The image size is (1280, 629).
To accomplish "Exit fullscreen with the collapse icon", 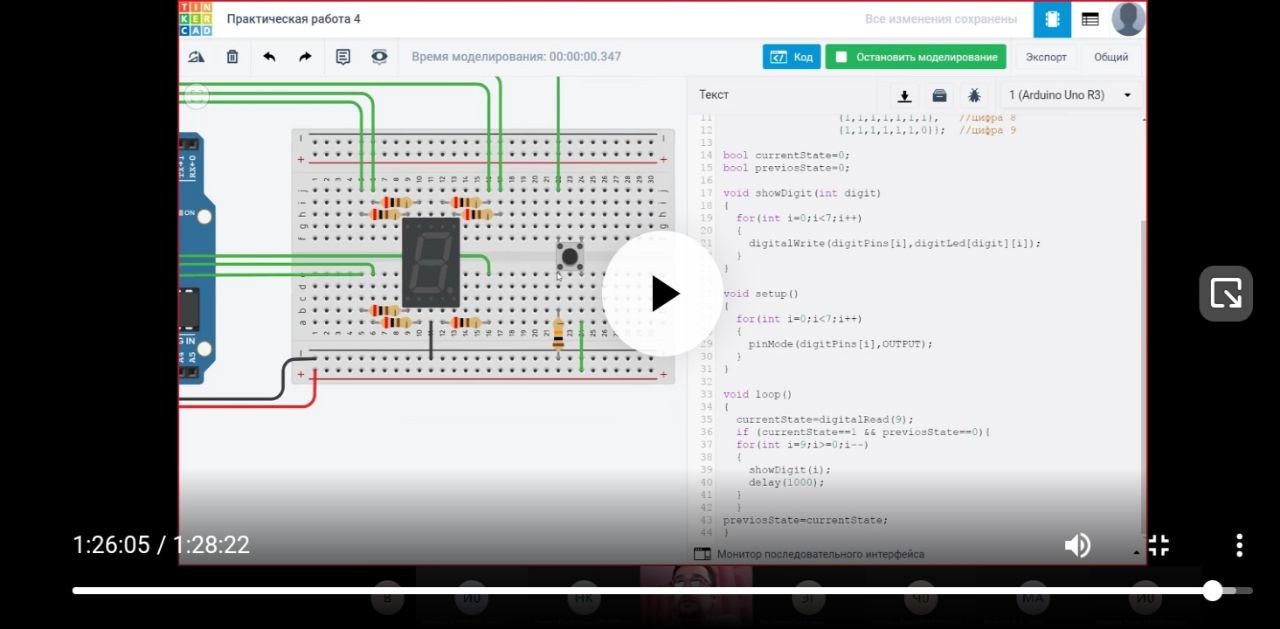I will 1158,545.
